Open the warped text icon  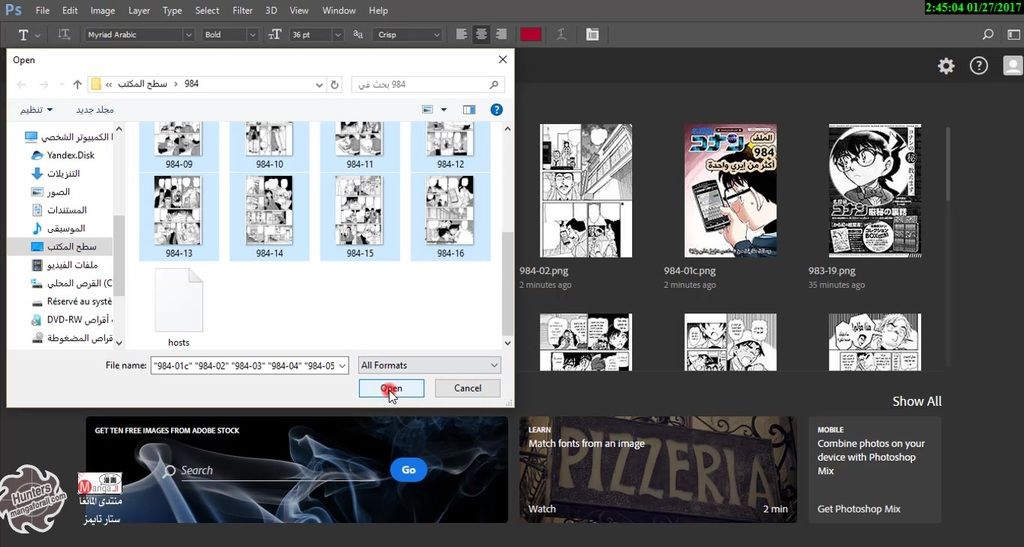point(561,35)
